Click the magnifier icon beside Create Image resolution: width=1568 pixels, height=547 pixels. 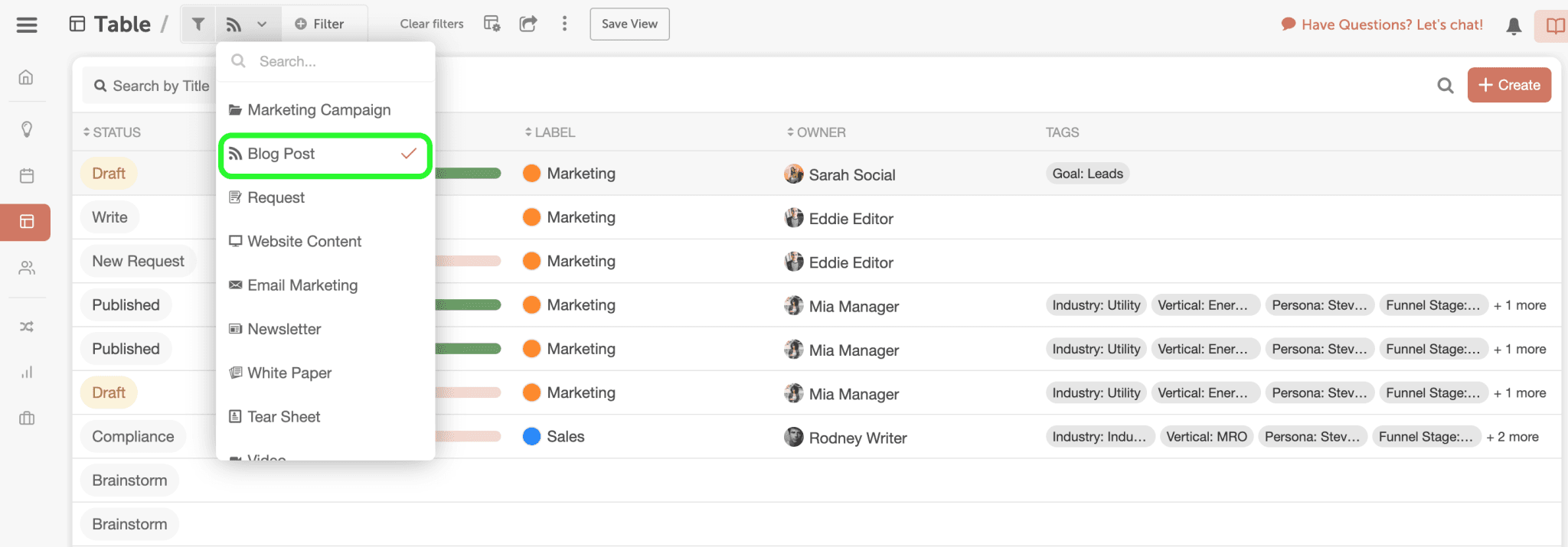tap(1445, 86)
